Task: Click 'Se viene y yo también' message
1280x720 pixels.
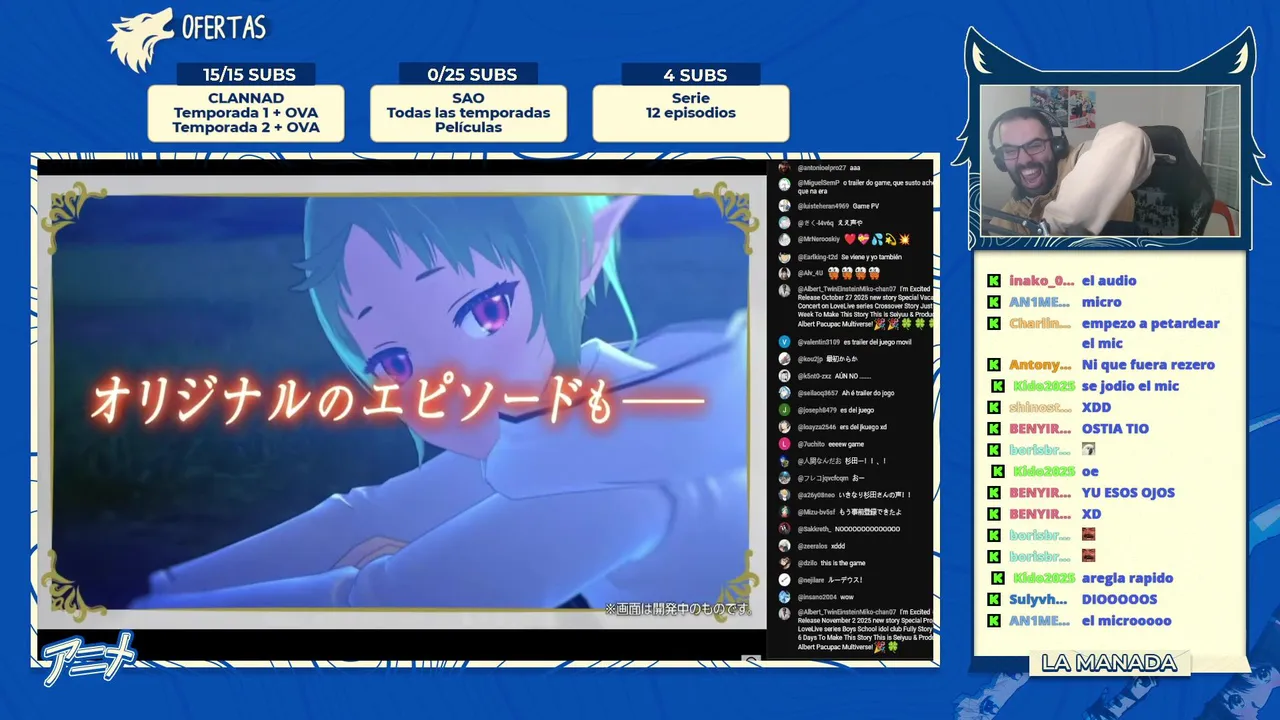Action: click(871, 257)
